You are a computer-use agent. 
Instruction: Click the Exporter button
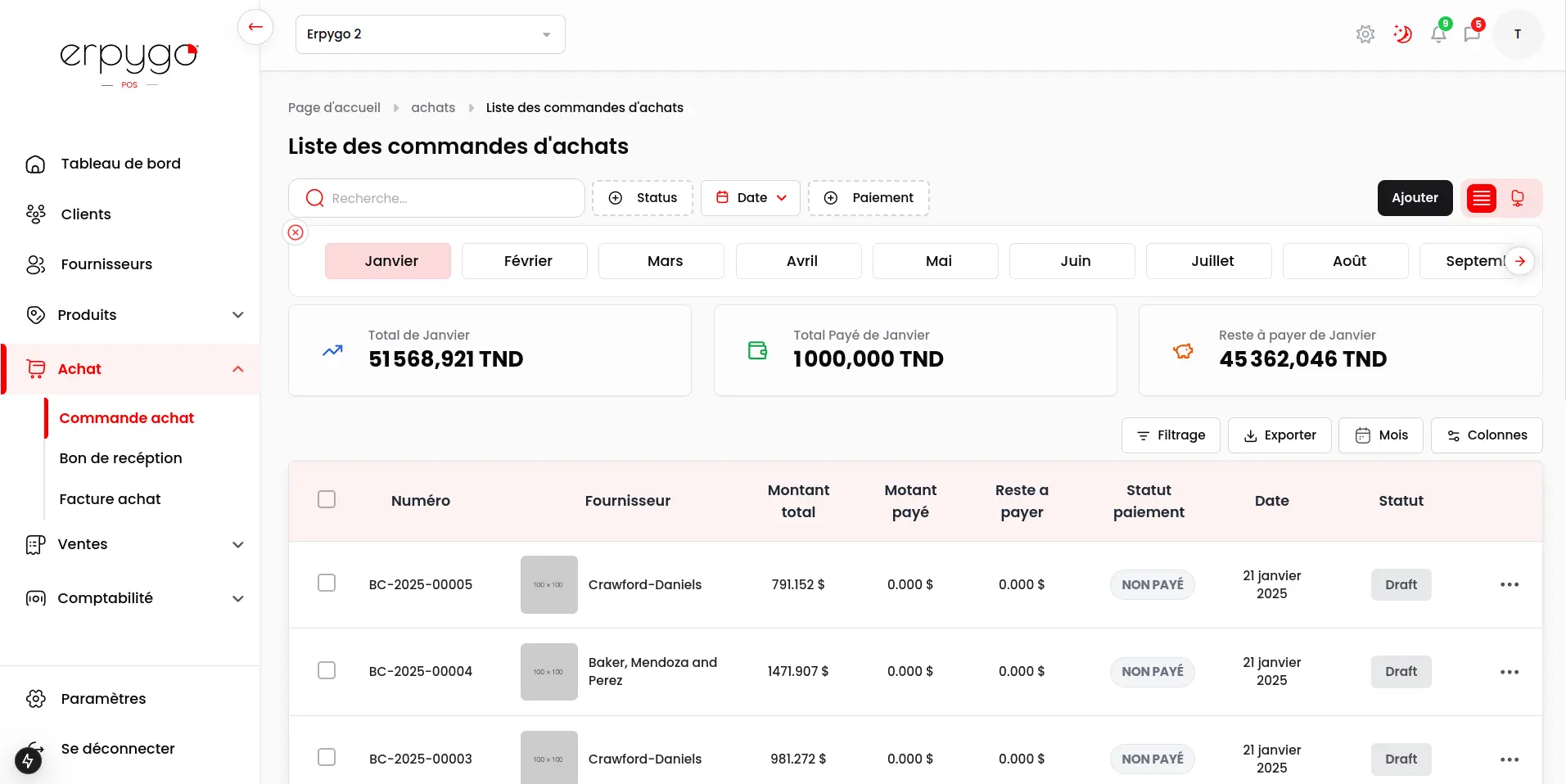[1279, 435]
